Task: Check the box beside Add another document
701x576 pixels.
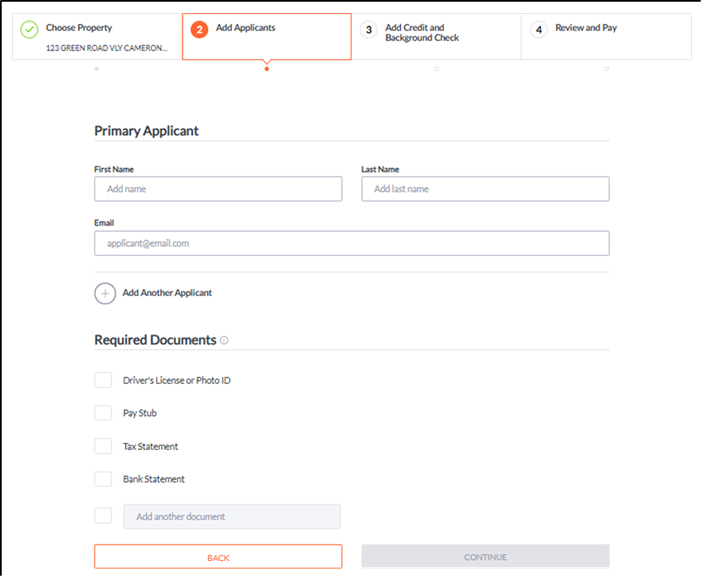Action: (103, 515)
